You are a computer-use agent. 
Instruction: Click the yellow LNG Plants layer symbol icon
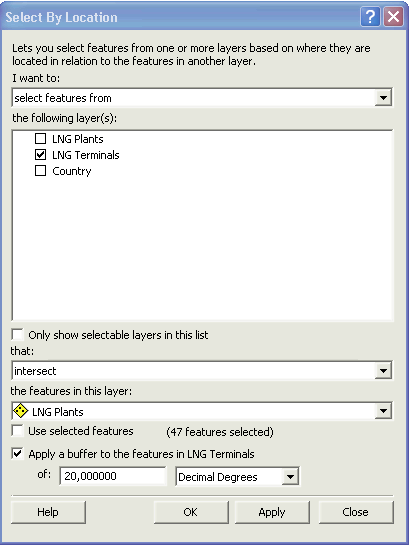coord(20,411)
